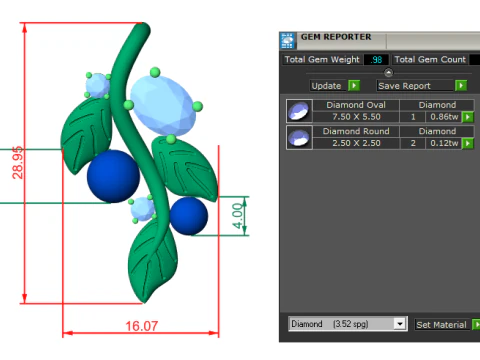Click the Update button
The width and height of the screenshot is (480, 360).
[x=326, y=86]
